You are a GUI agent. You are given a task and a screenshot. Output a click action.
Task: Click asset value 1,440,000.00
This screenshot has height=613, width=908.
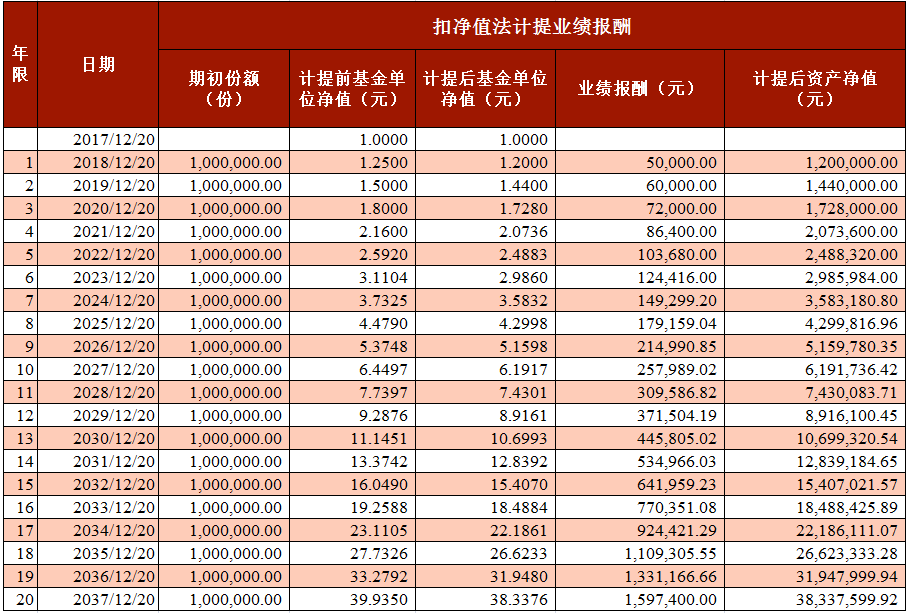[815, 186]
